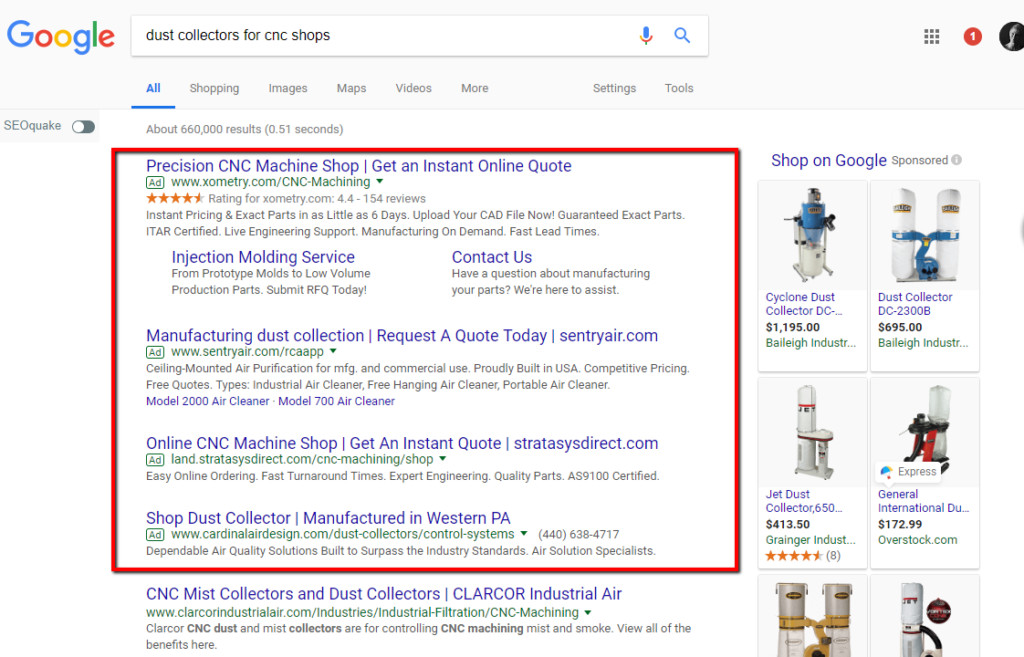
Task: Expand the dropdown arrow after sentryair.com/rcaapp URL
Action: (333, 351)
